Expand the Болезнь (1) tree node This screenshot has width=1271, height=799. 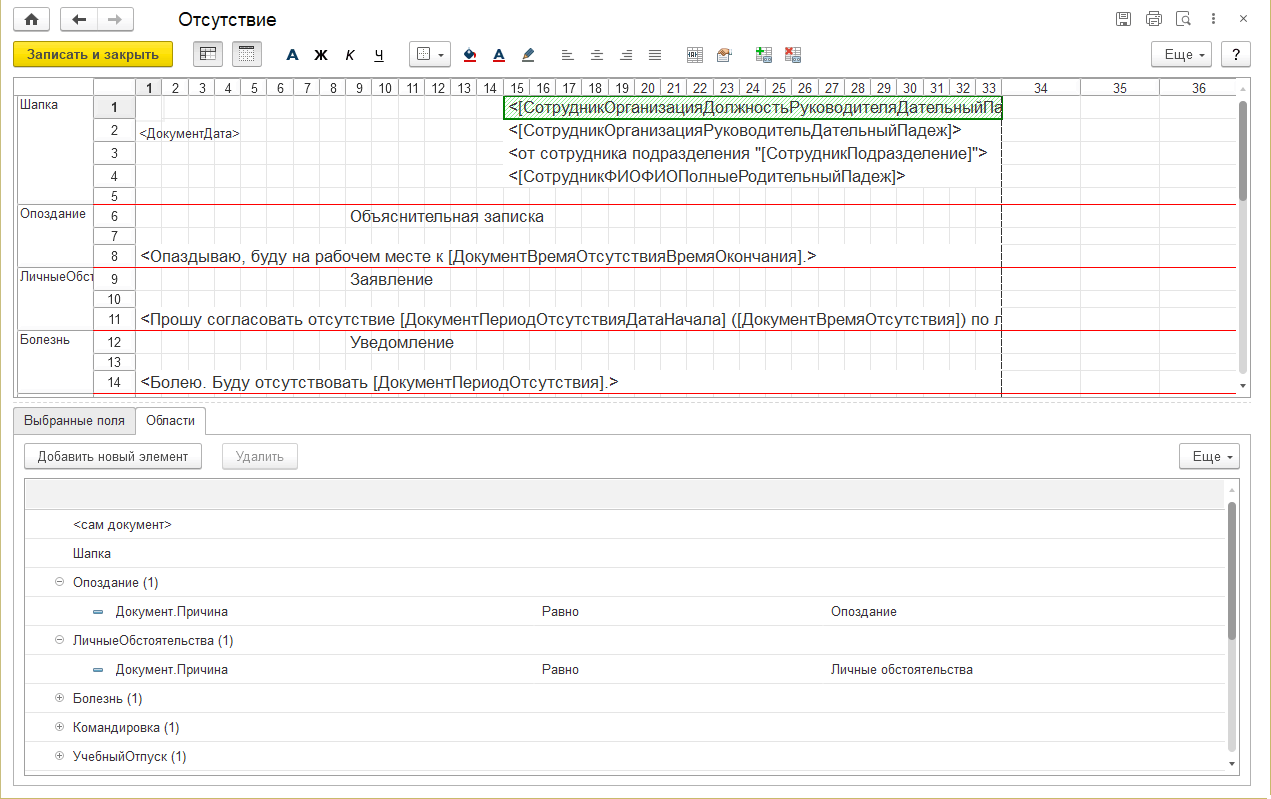coord(60,698)
